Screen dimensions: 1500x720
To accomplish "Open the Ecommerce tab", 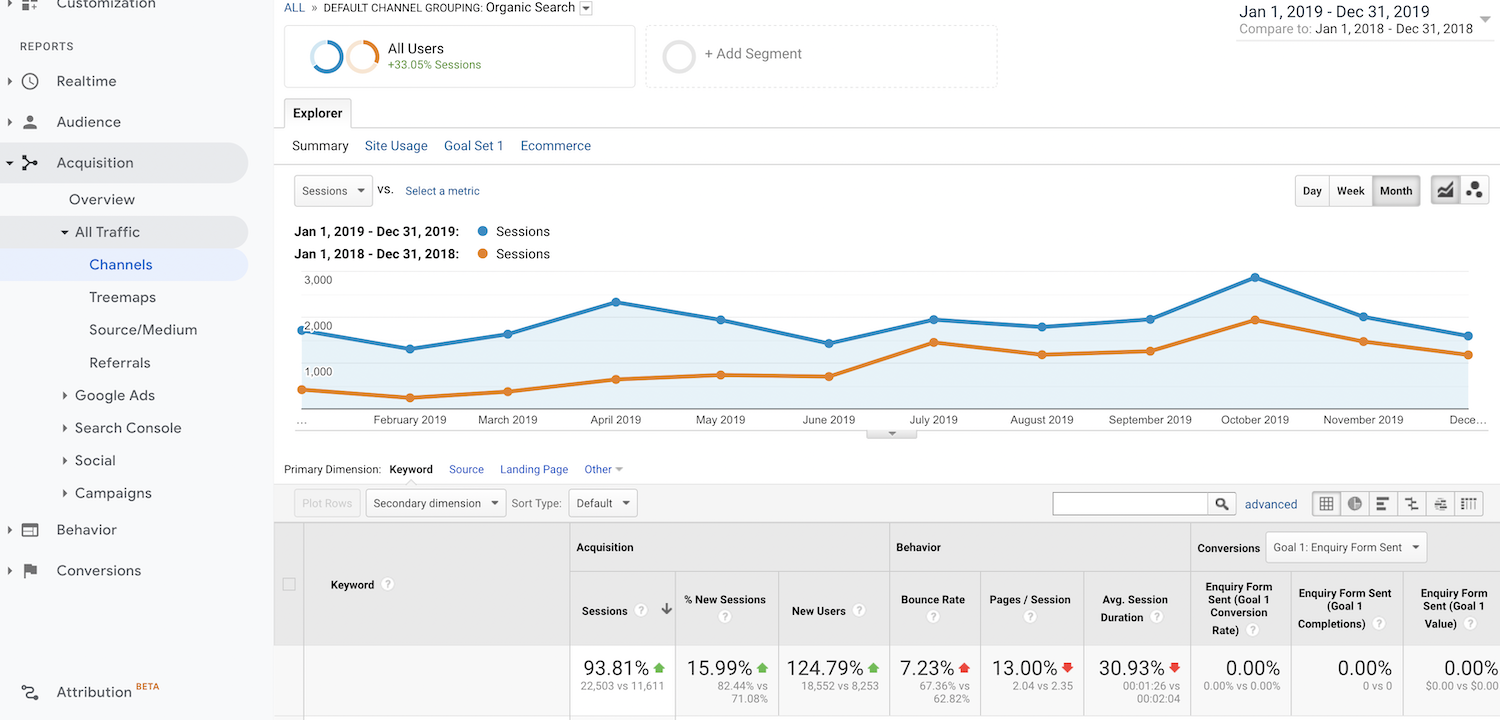I will pos(555,146).
